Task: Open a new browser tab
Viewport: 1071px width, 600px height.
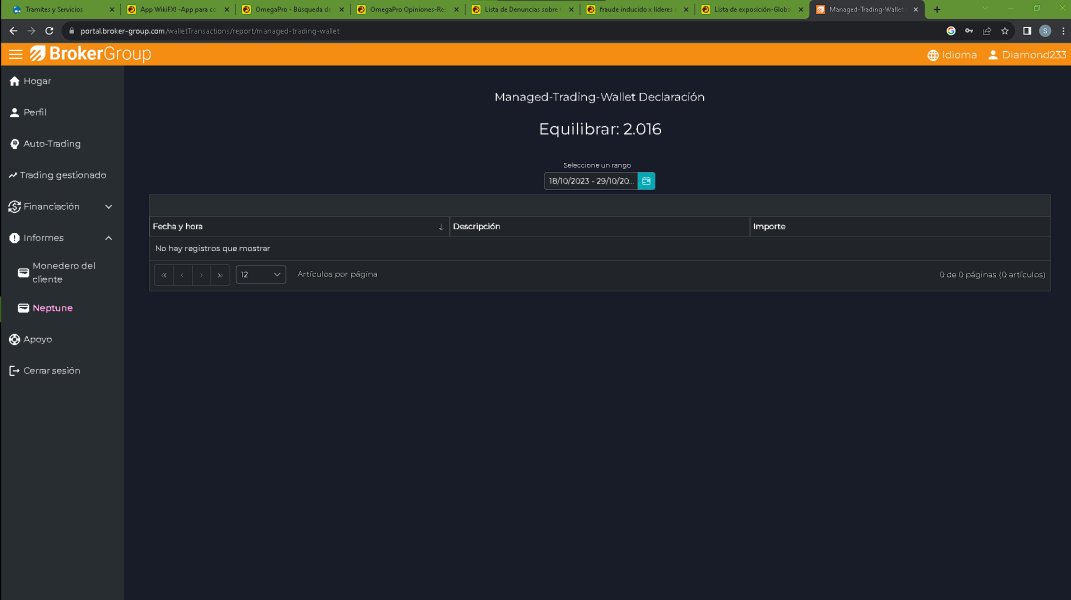Action: coord(937,10)
